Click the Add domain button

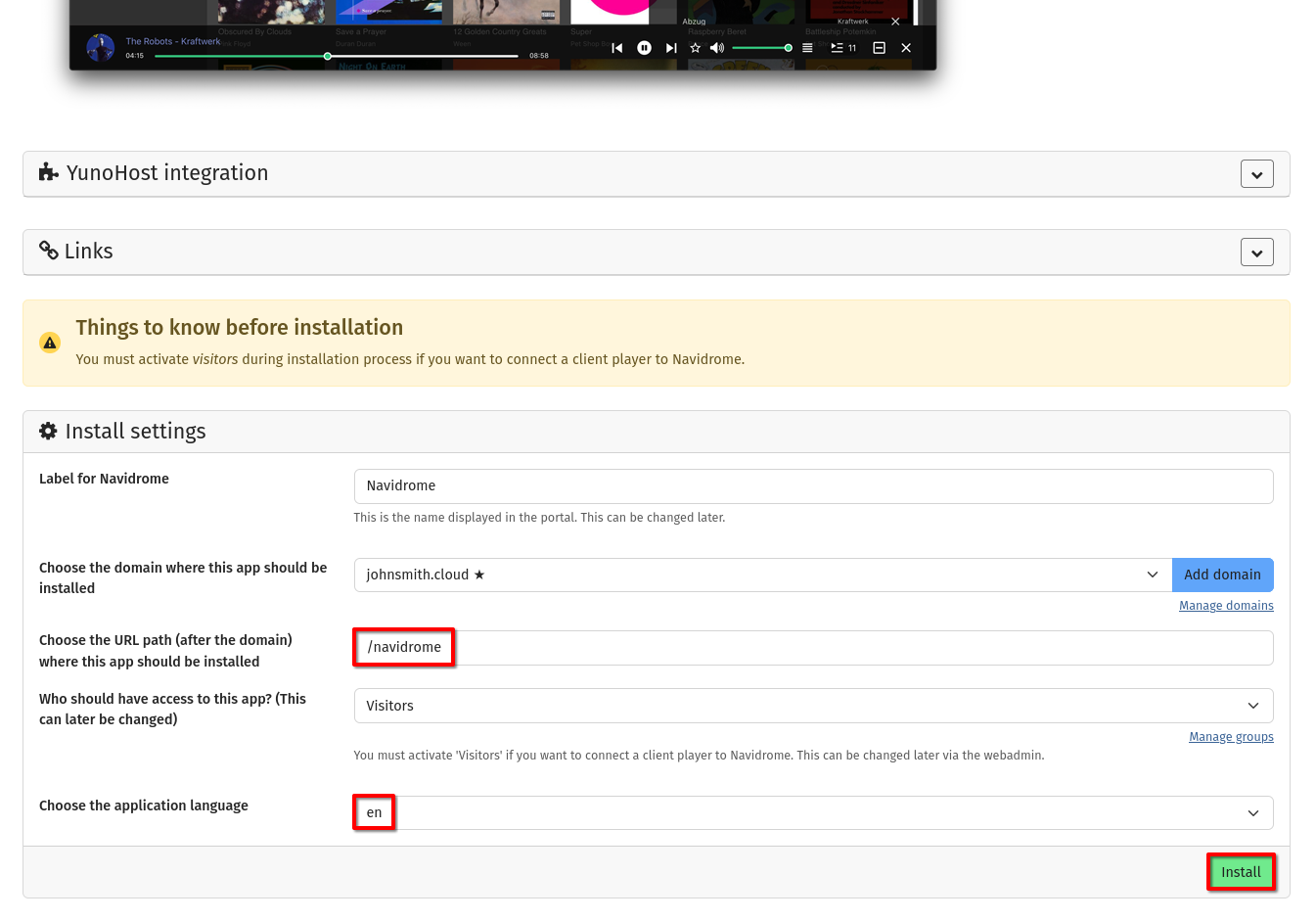pos(1223,575)
